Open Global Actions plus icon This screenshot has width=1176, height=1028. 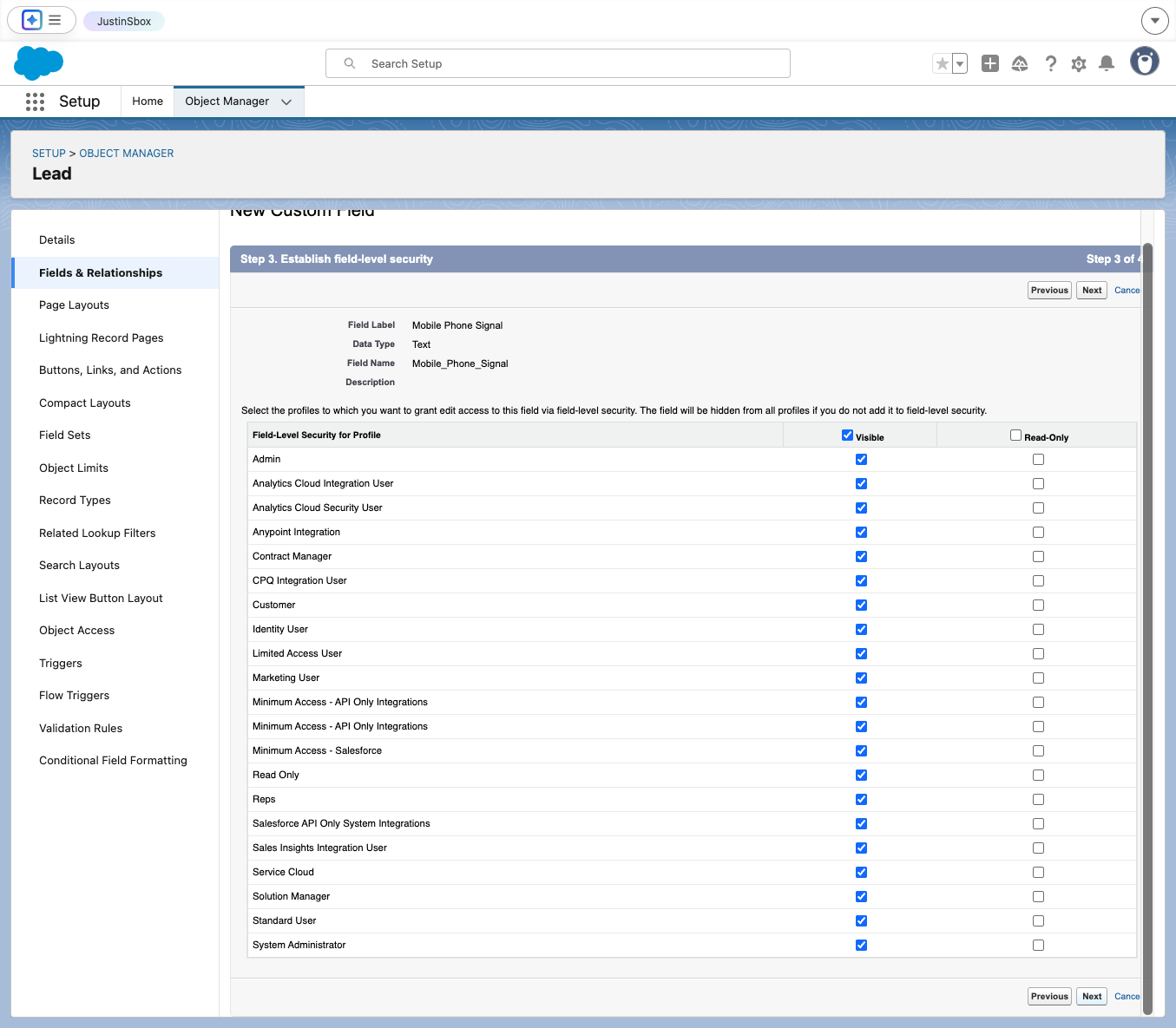990,63
